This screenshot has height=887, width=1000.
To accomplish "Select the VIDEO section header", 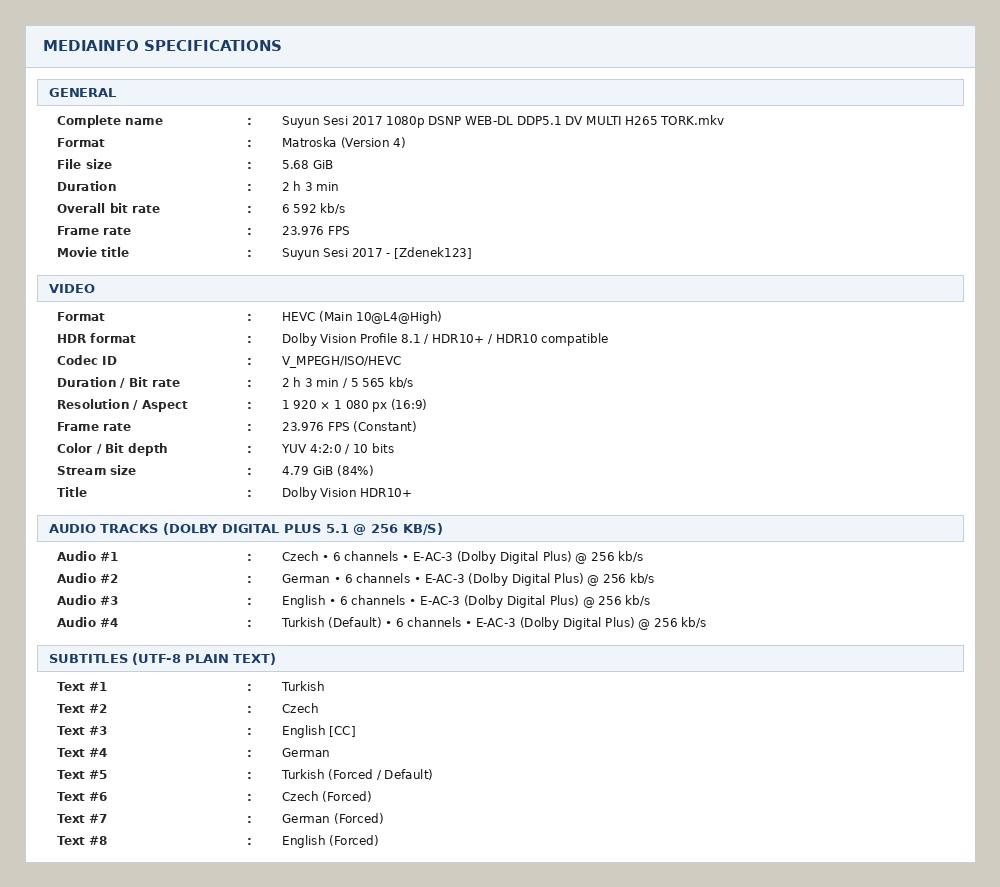I will click(x=500, y=288).
